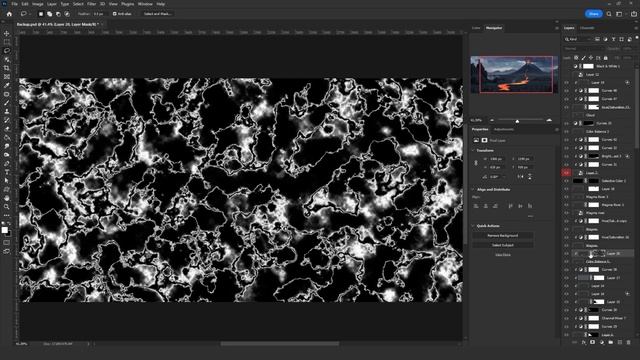Click the foreground color swatch

[x=4, y=230]
